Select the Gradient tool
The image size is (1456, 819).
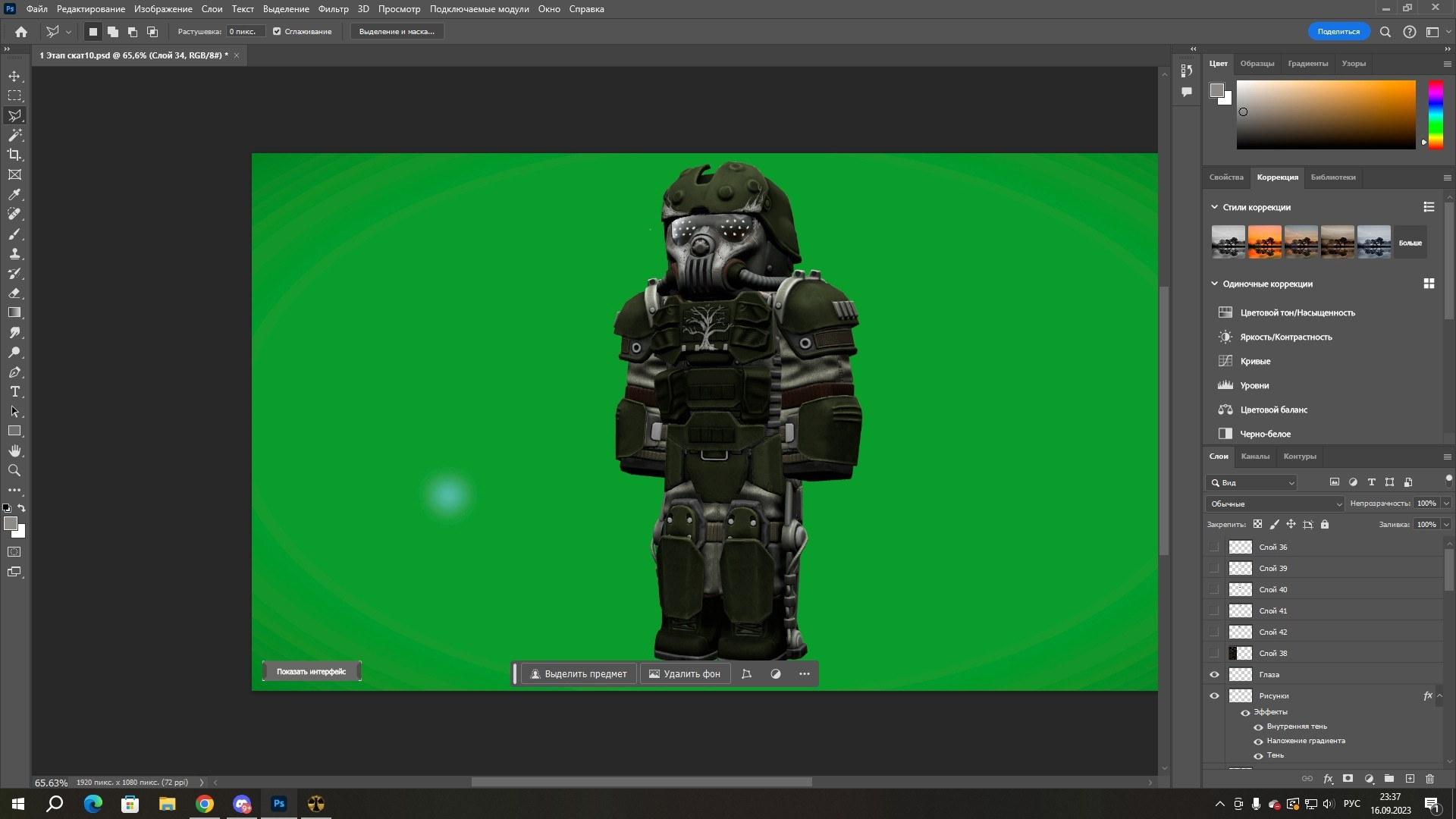click(x=14, y=312)
